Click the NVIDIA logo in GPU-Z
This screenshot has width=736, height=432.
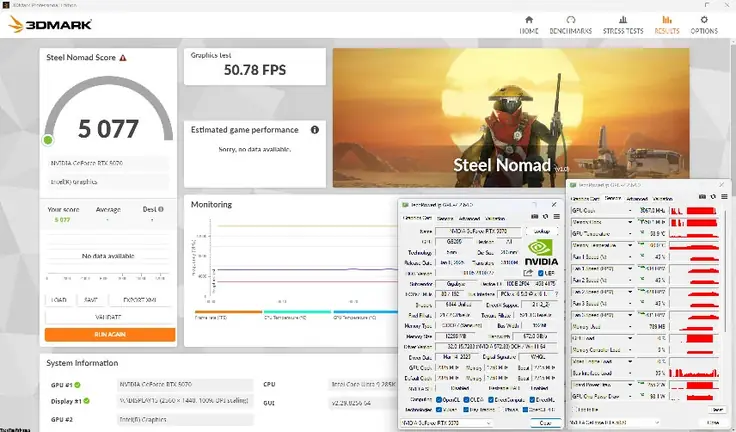pos(541,253)
